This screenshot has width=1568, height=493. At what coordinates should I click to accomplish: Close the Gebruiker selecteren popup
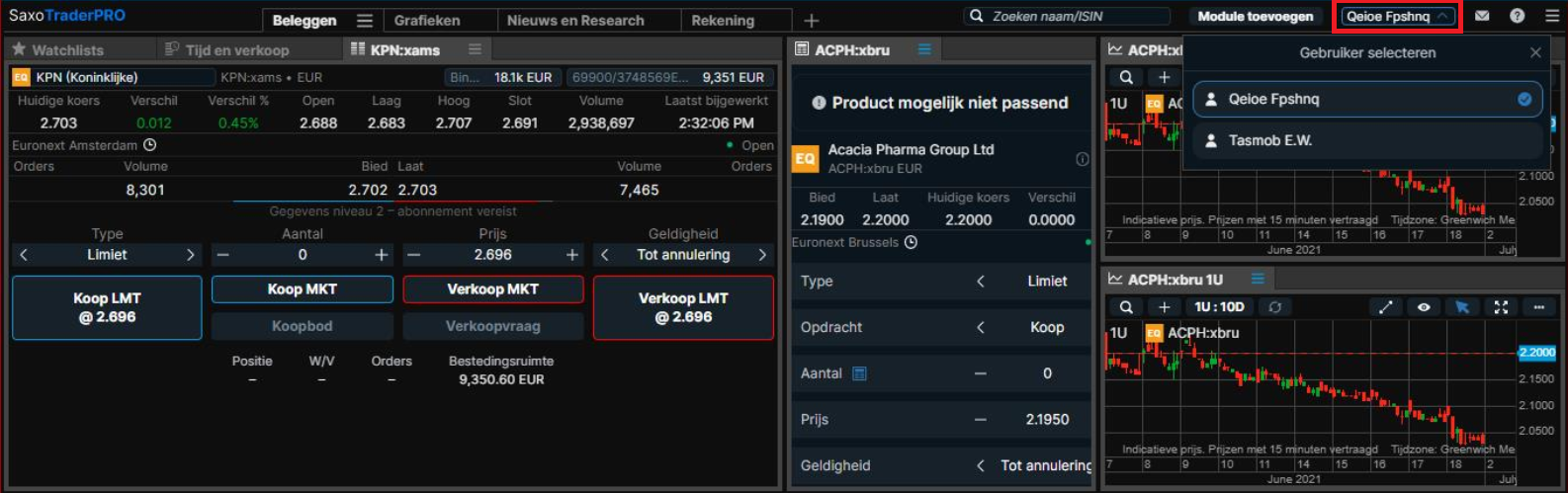tap(1535, 52)
